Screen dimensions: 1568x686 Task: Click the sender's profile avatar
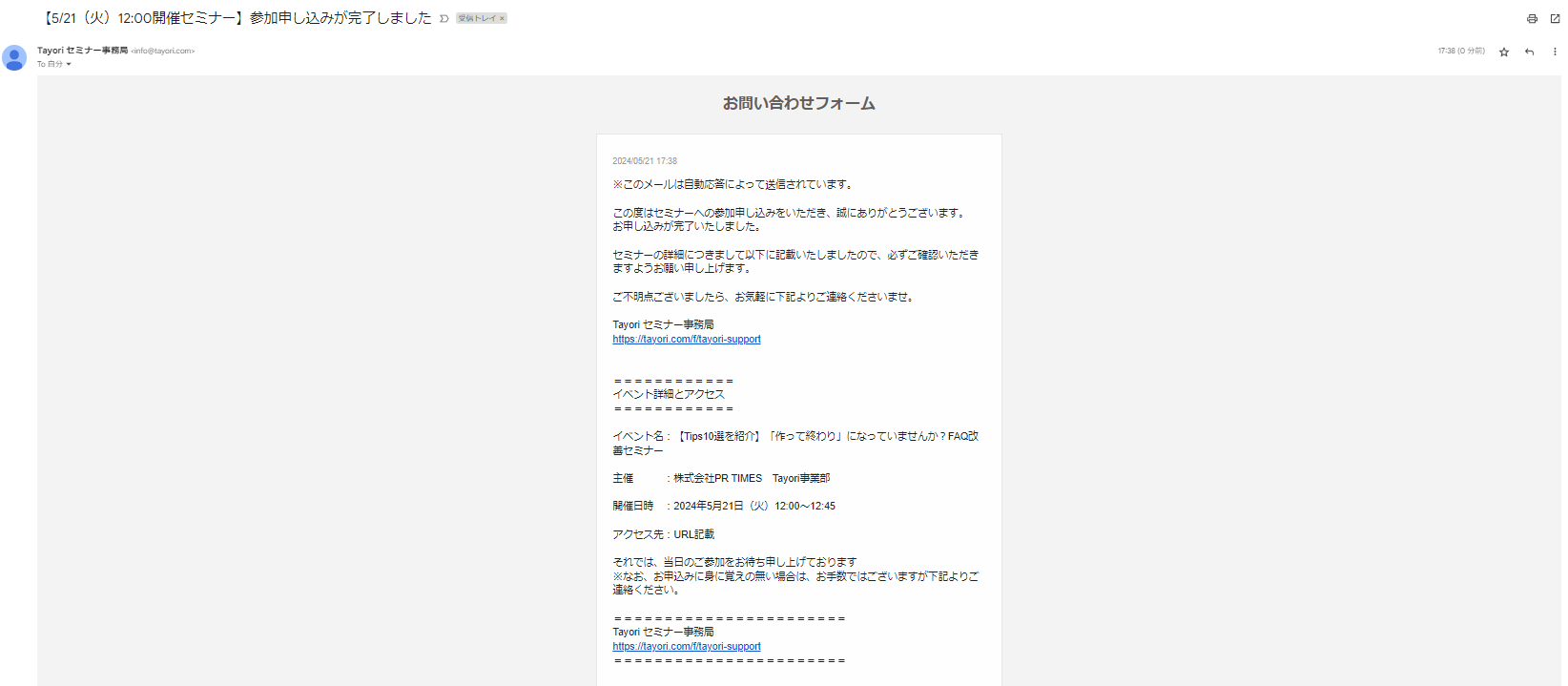coord(14,57)
